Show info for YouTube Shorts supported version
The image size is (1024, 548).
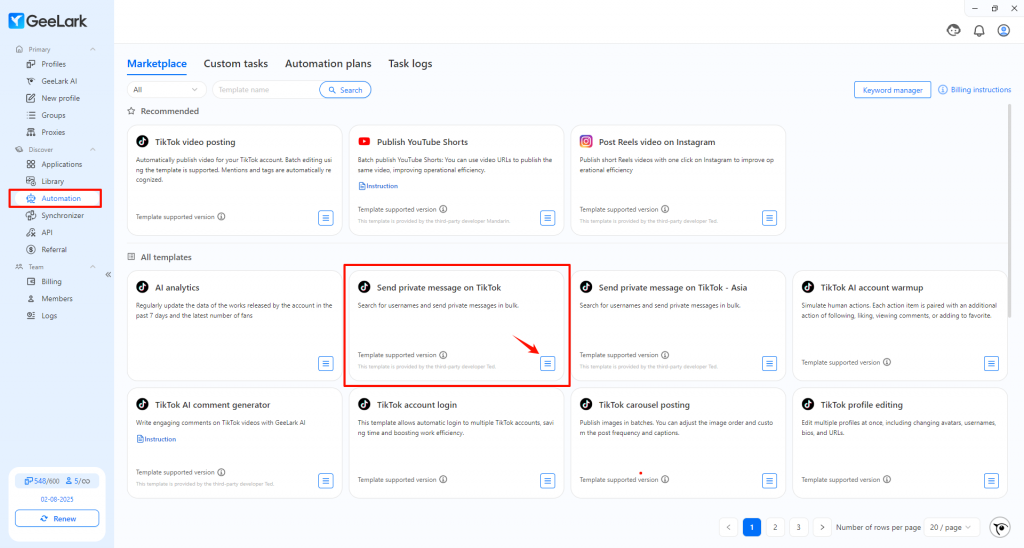click(x=443, y=210)
